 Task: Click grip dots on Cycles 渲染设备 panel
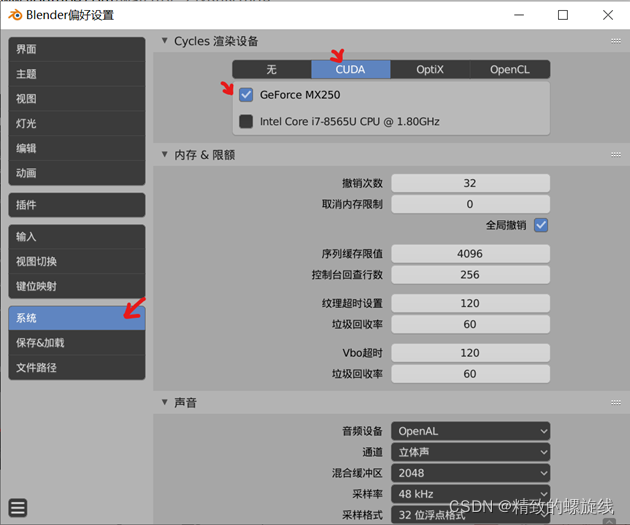(616, 41)
